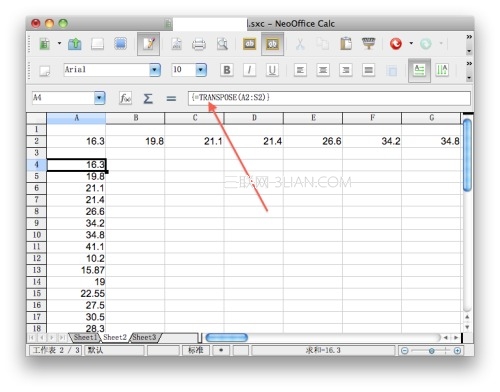Select the Format Paintbrush icon
The height and width of the screenshot is (392, 500).
(x=368, y=43)
